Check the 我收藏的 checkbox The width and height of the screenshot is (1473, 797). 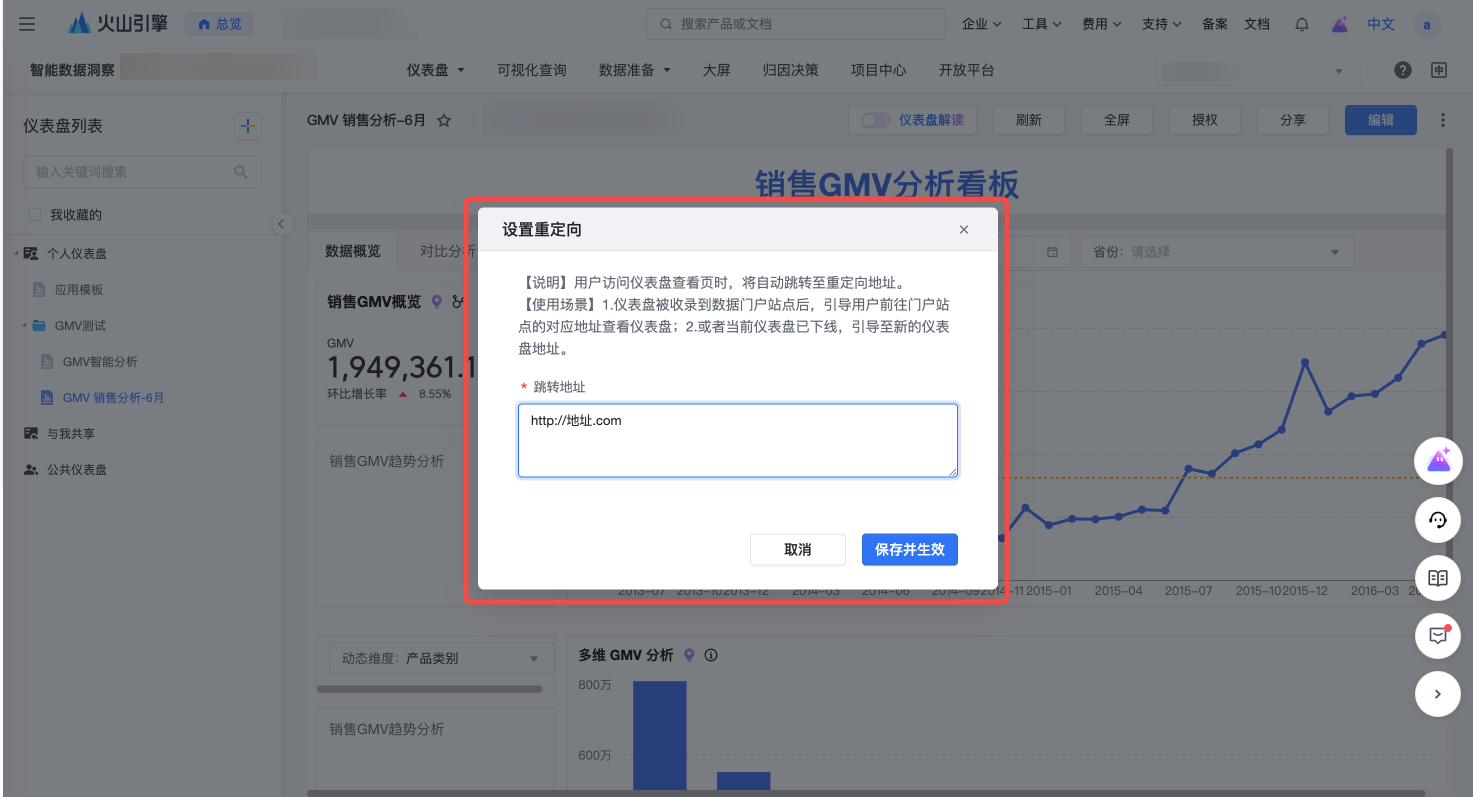coord(35,215)
